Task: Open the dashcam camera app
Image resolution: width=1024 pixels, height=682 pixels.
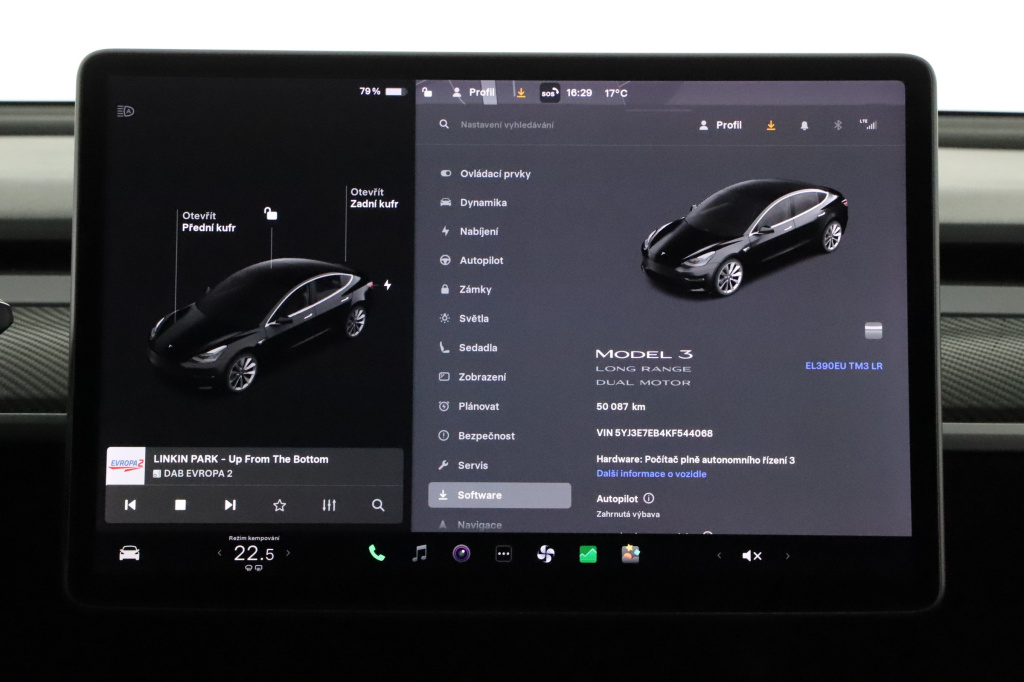Action: click(x=462, y=554)
